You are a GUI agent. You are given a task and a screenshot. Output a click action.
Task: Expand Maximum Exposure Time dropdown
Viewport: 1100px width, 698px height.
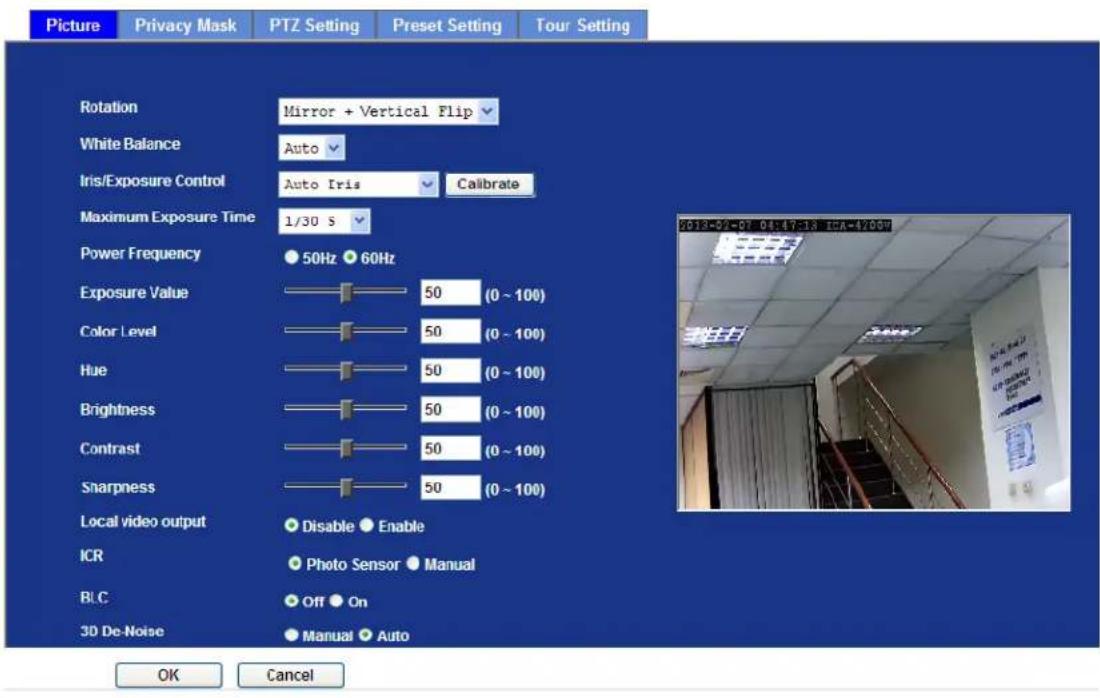click(324, 221)
